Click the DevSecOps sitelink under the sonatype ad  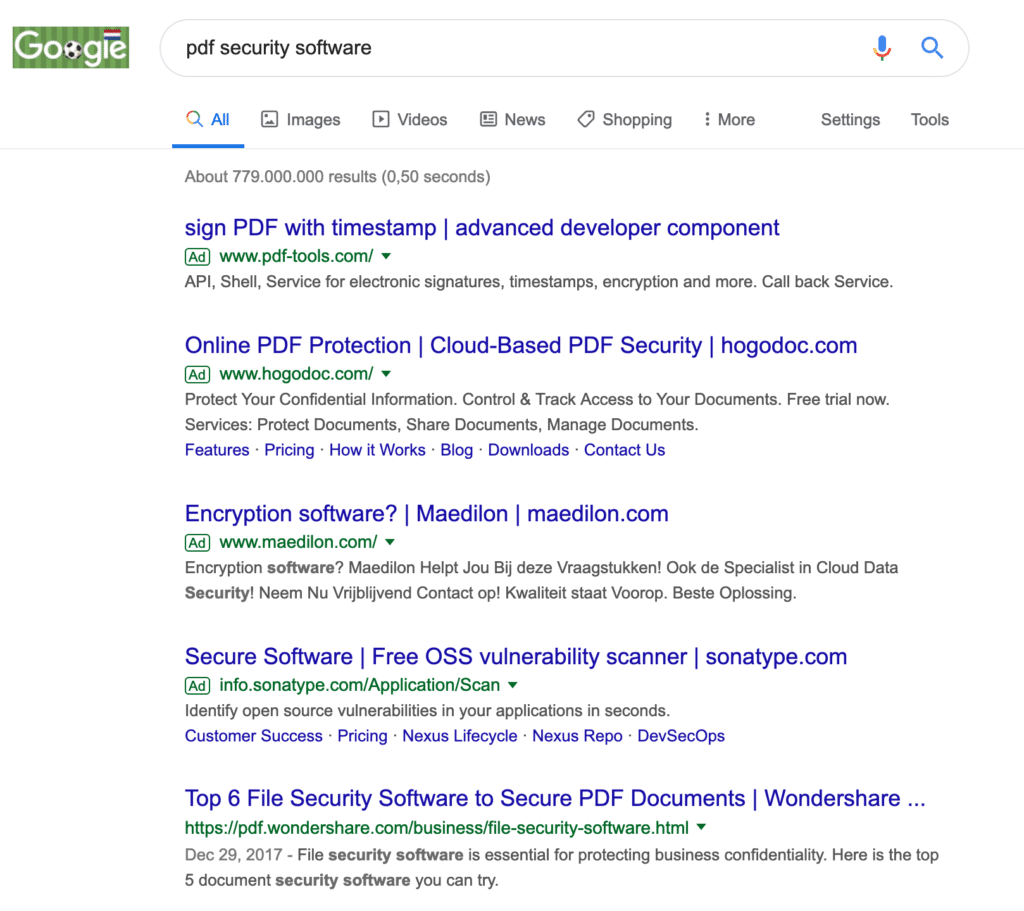click(x=681, y=736)
